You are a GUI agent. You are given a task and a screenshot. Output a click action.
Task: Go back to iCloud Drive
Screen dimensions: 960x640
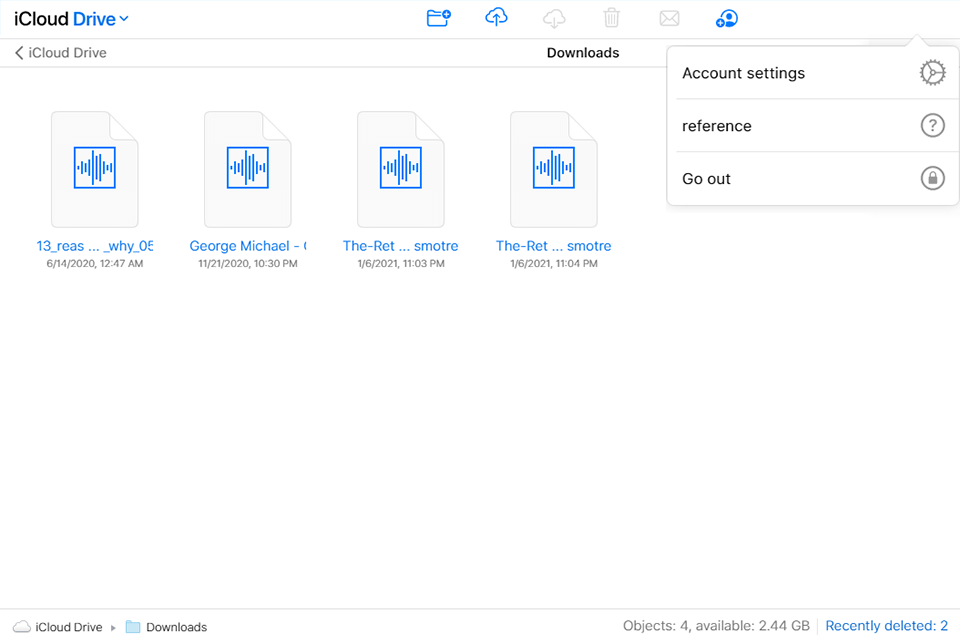coord(61,53)
